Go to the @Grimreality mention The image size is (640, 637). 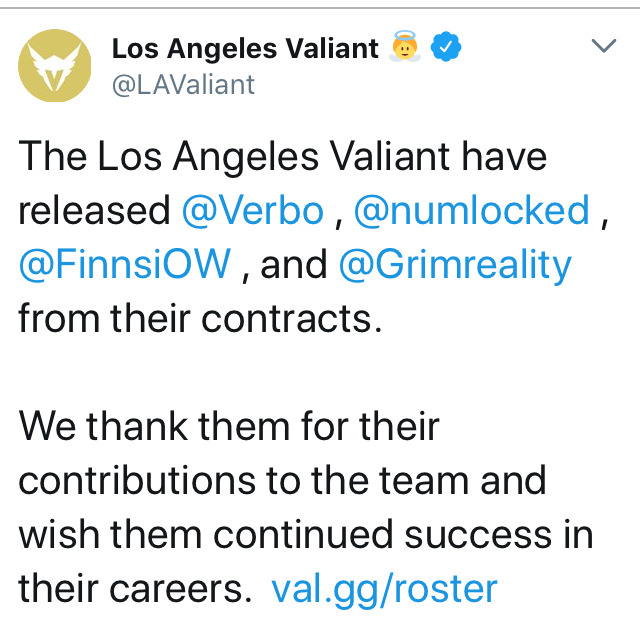(x=455, y=265)
